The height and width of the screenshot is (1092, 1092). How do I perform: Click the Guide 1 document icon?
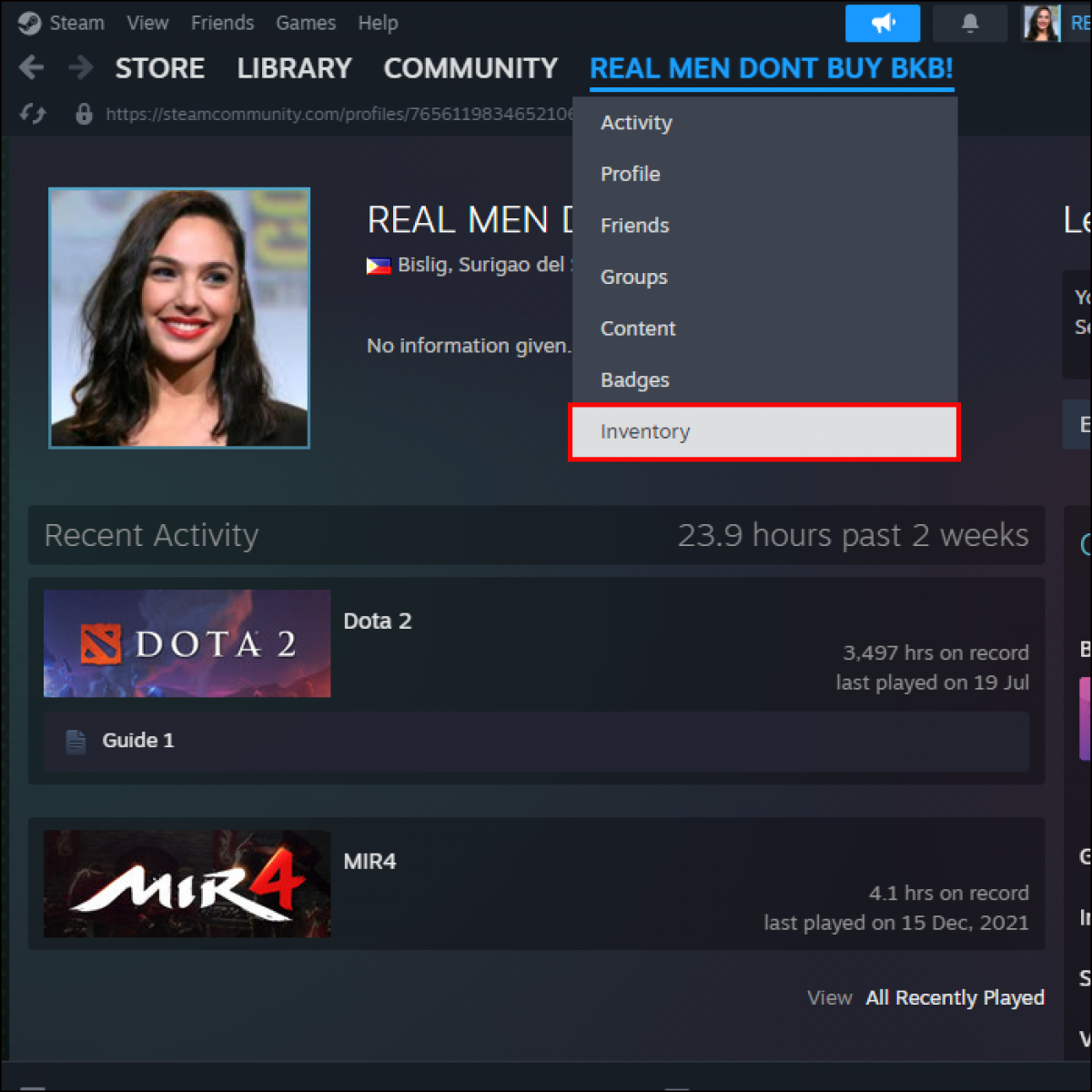pyautogui.click(x=76, y=740)
